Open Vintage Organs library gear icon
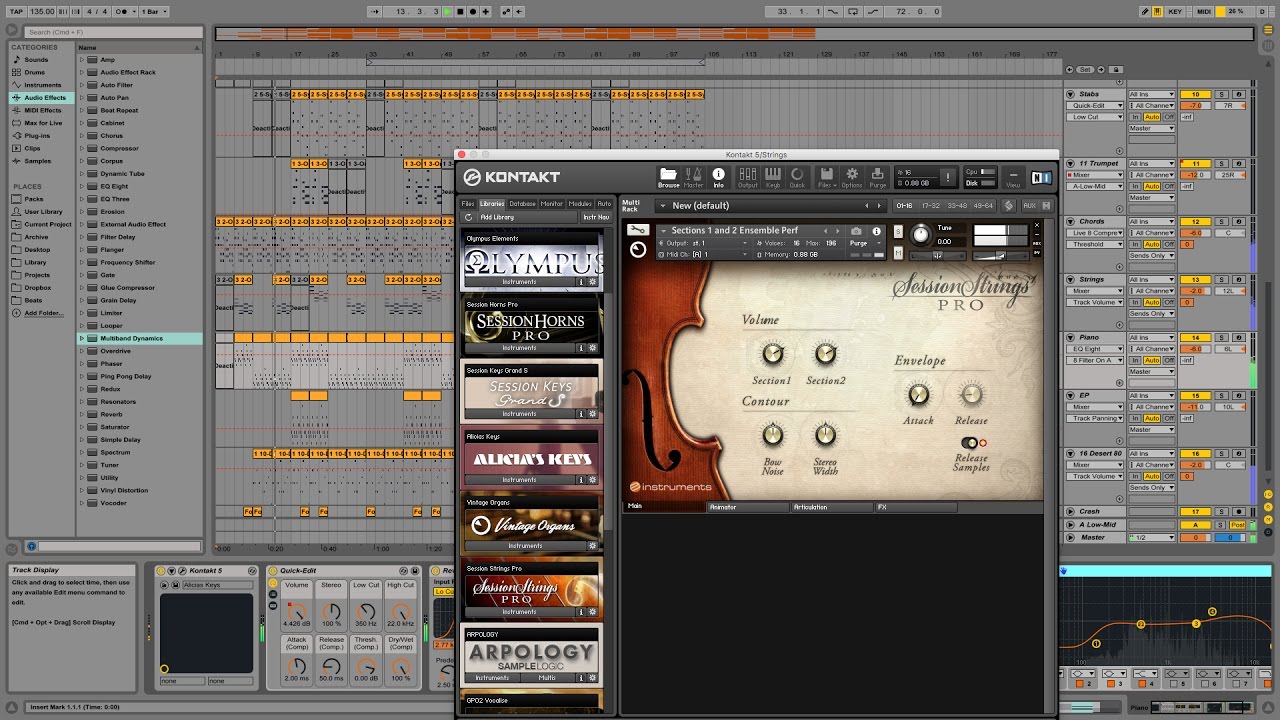Screen dimensions: 1280x720 click(x=593, y=546)
